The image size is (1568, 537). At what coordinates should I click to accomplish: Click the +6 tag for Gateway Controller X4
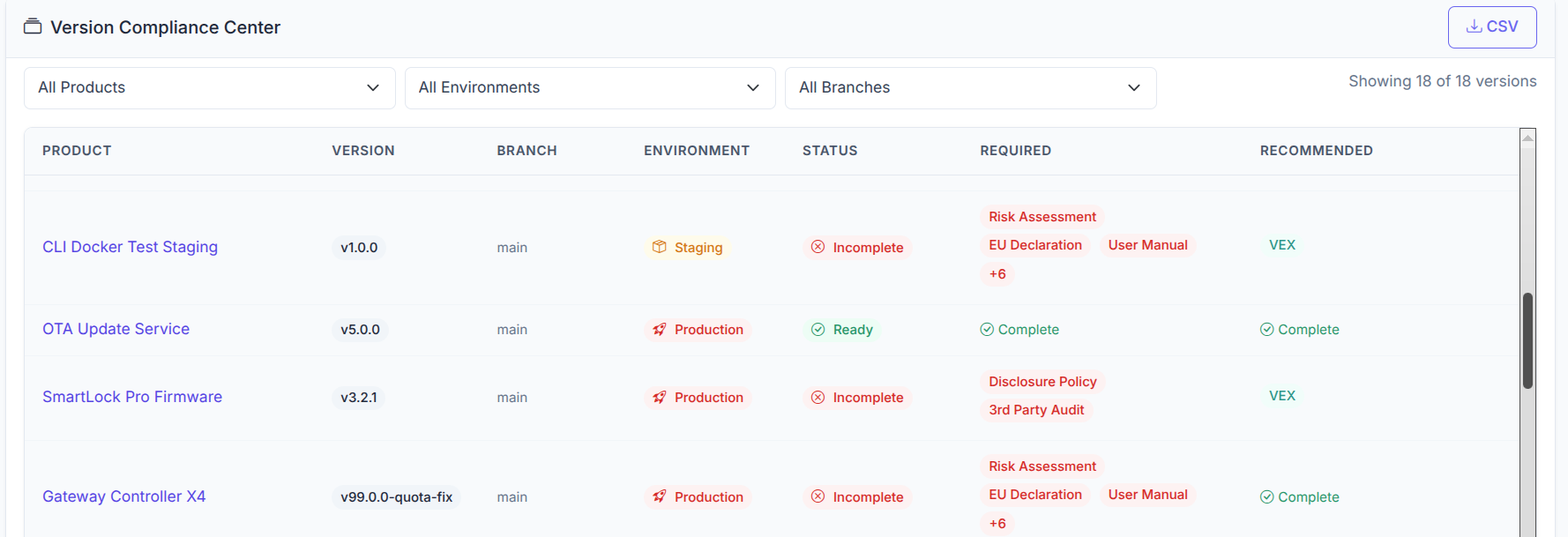point(997,523)
